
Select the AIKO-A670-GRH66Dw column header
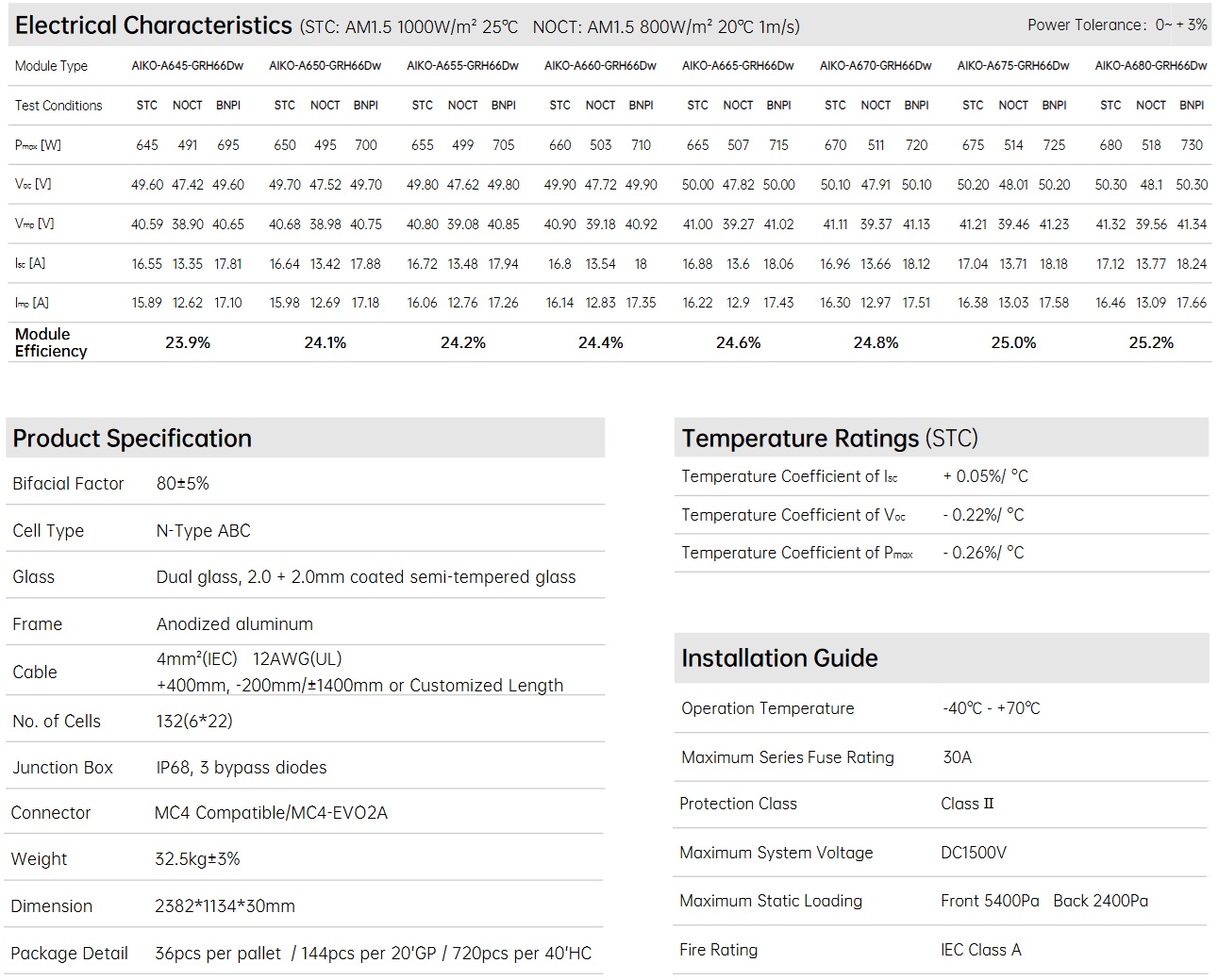pyautogui.click(x=876, y=66)
